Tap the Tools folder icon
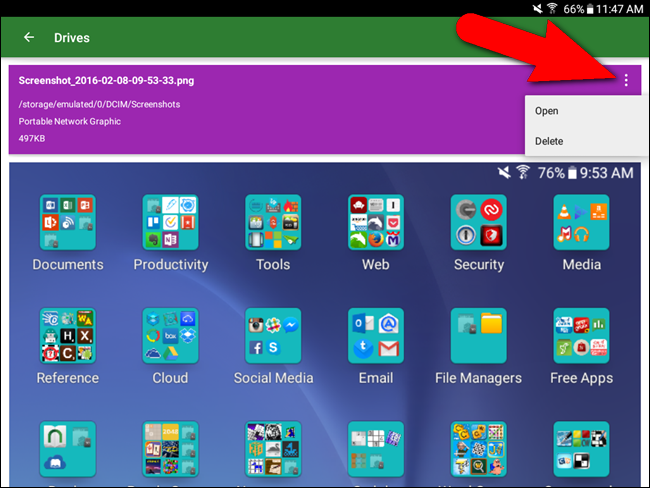The width and height of the screenshot is (650, 488). 273,223
